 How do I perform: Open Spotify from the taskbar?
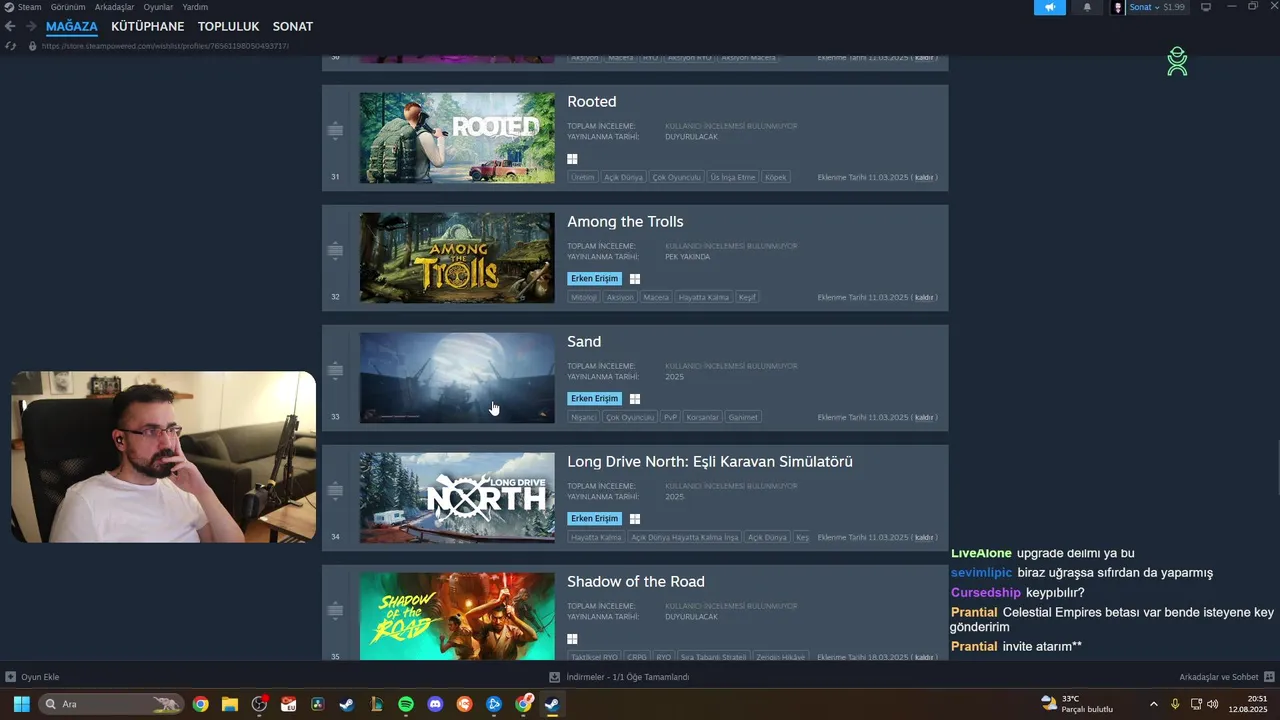(x=406, y=704)
